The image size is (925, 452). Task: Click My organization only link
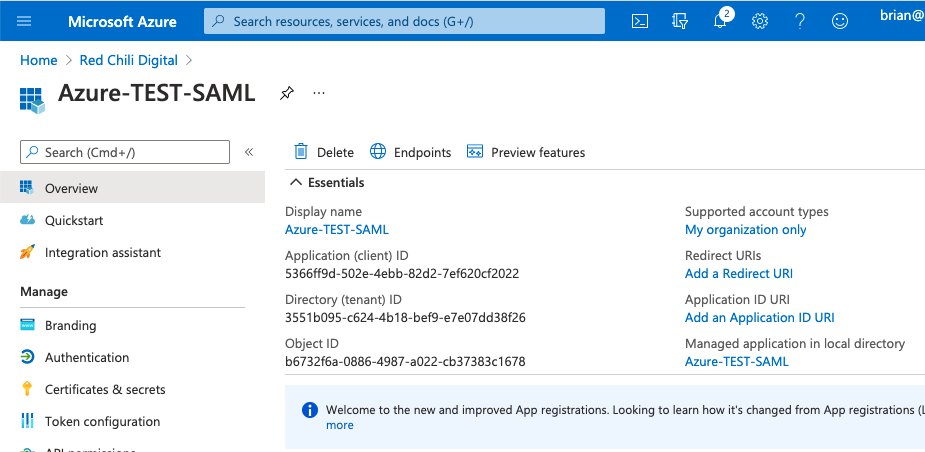[x=746, y=230]
